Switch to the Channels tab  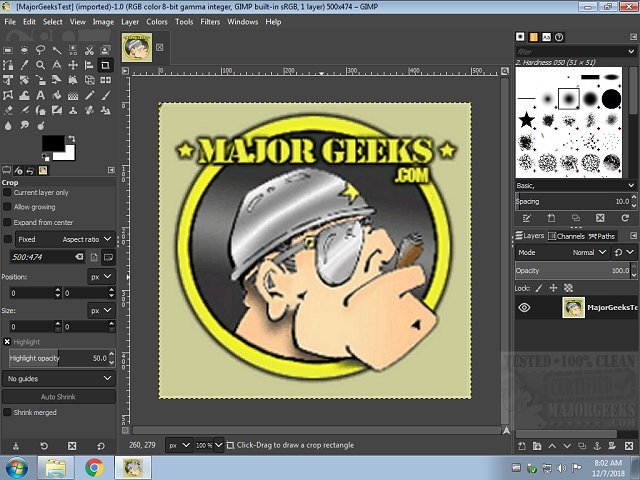click(566, 236)
